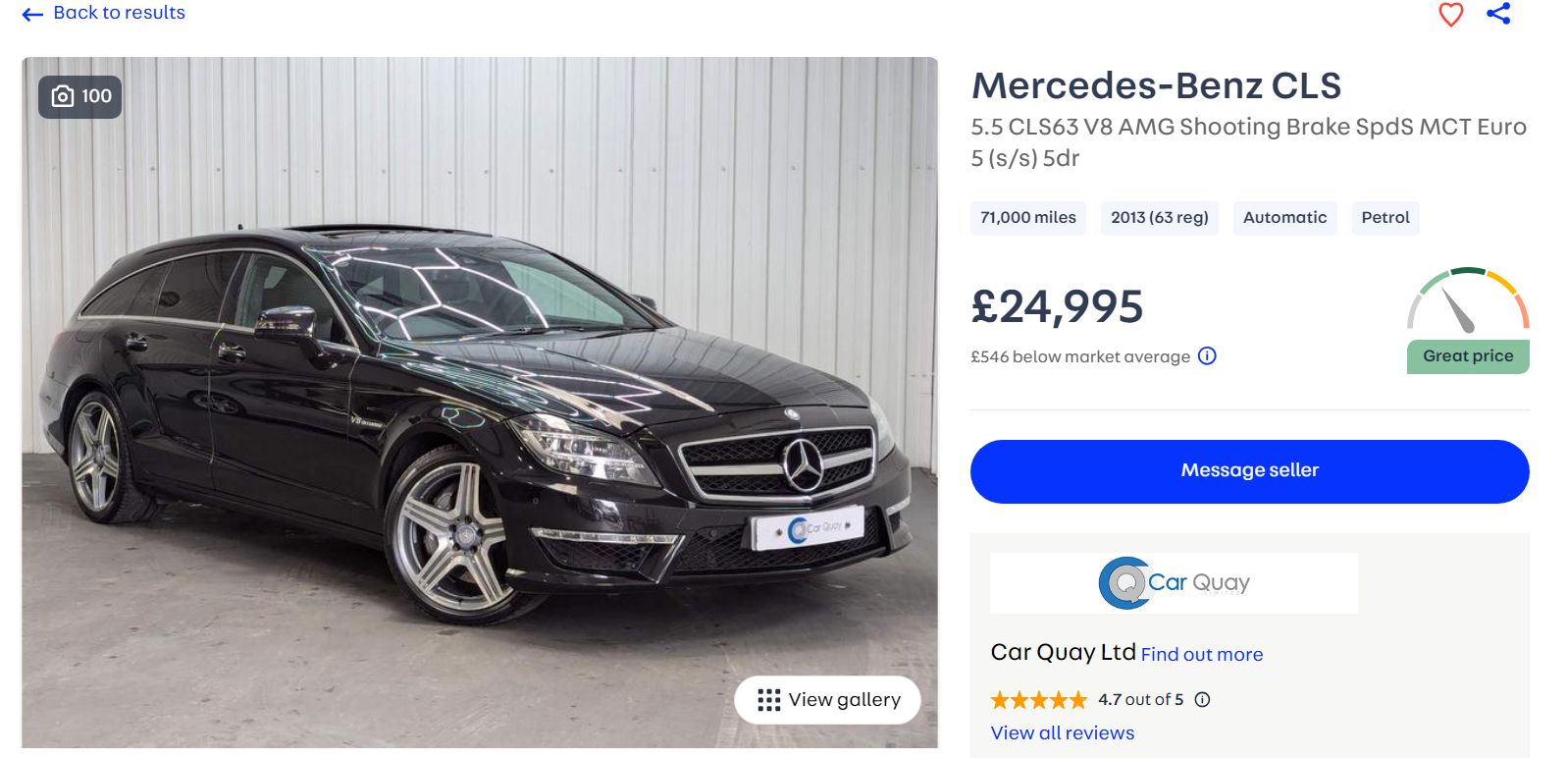This screenshot has width=1568, height=758.
Task: Open the main Mercedes car photo
Action: click(480, 403)
